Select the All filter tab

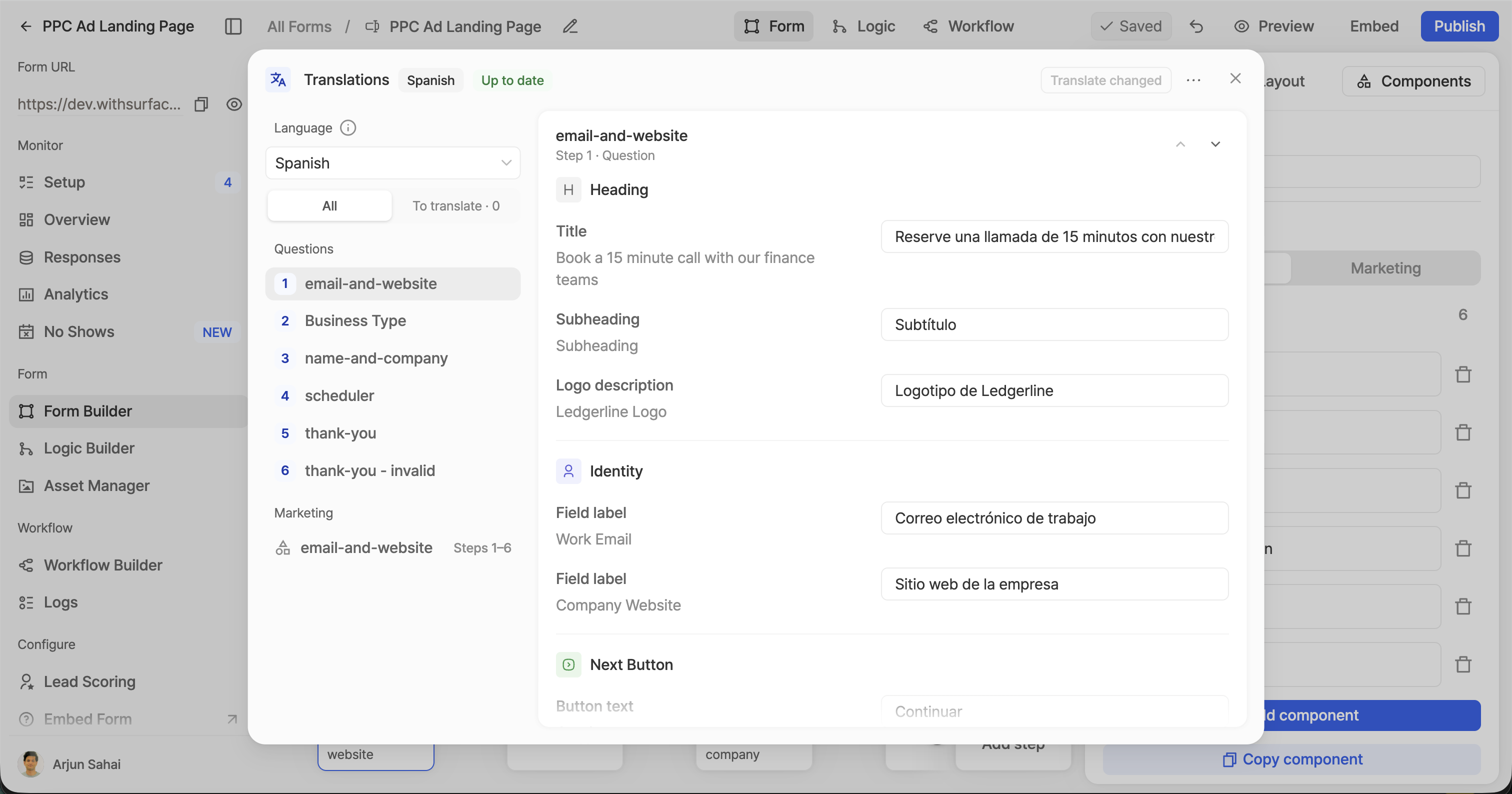[329, 206]
